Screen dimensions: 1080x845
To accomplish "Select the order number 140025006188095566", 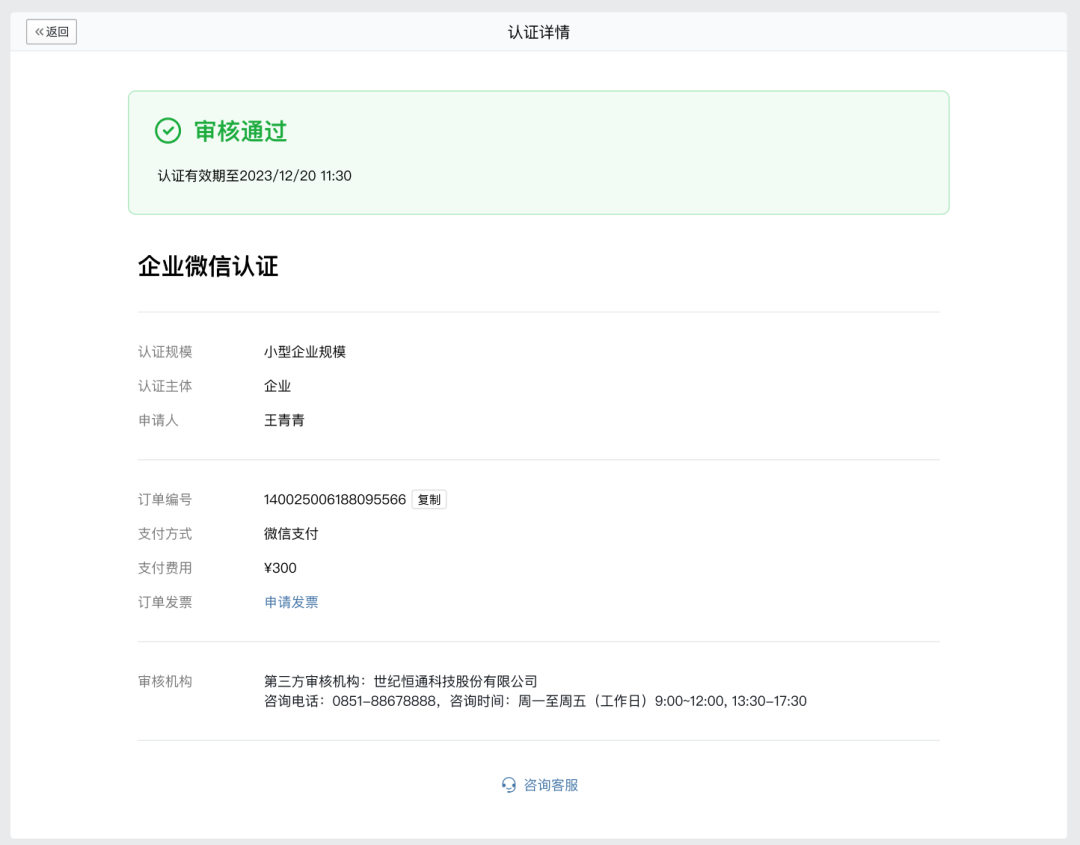I will pos(333,499).
